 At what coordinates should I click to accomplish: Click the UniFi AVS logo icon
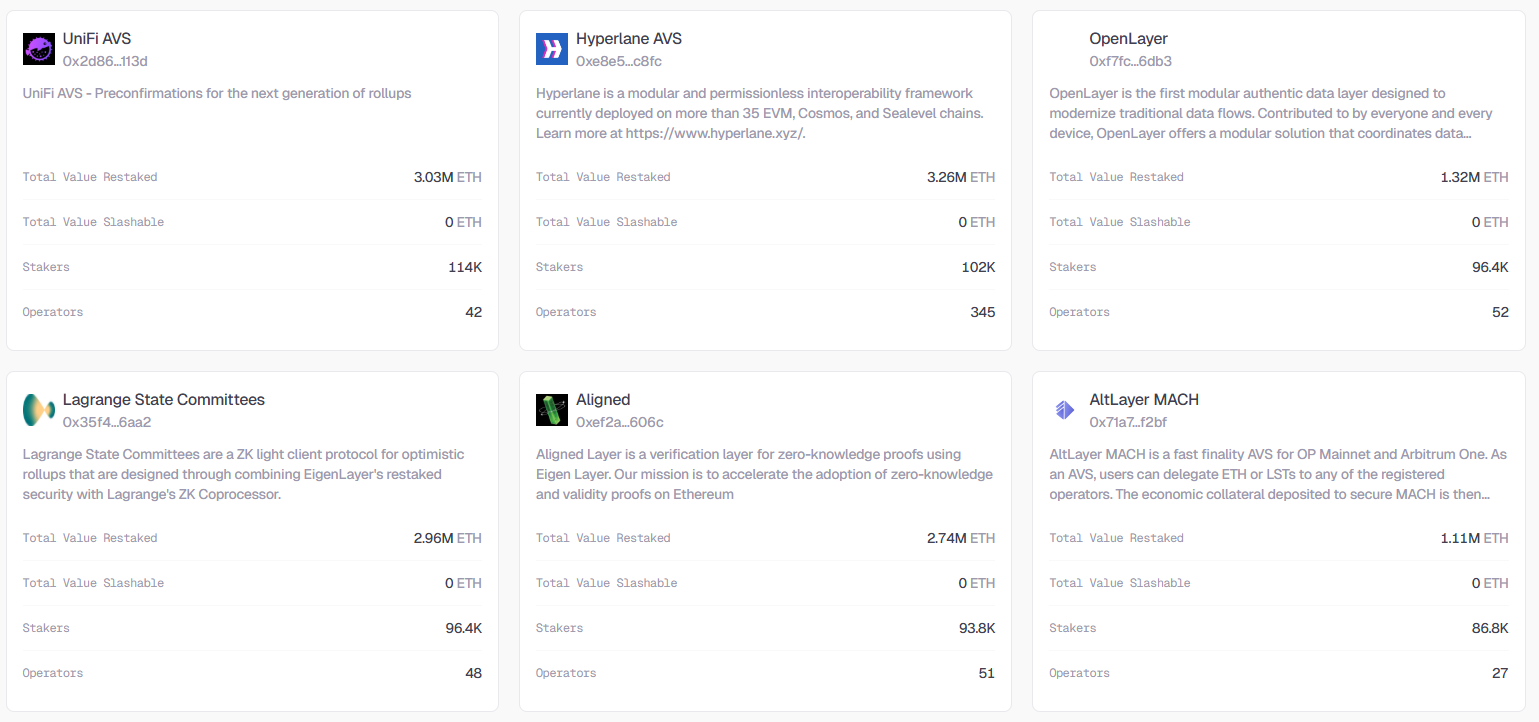coord(39,49)
